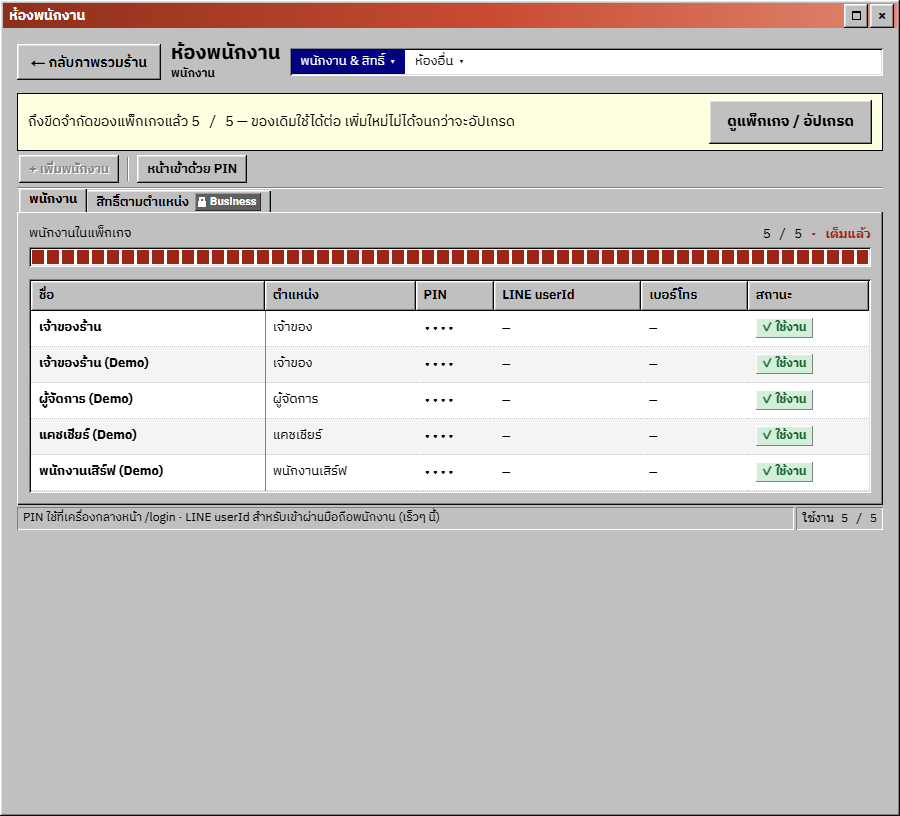Toggle ใช้งาน status for ผู้จัดการ (Demo)
This screenshot has height=816, width=900.
click(x=784, y=399)
